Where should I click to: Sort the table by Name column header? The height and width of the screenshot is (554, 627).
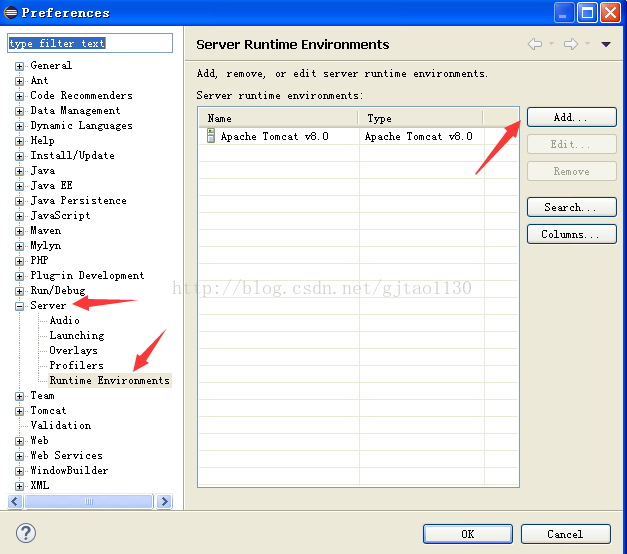[278, 118]
